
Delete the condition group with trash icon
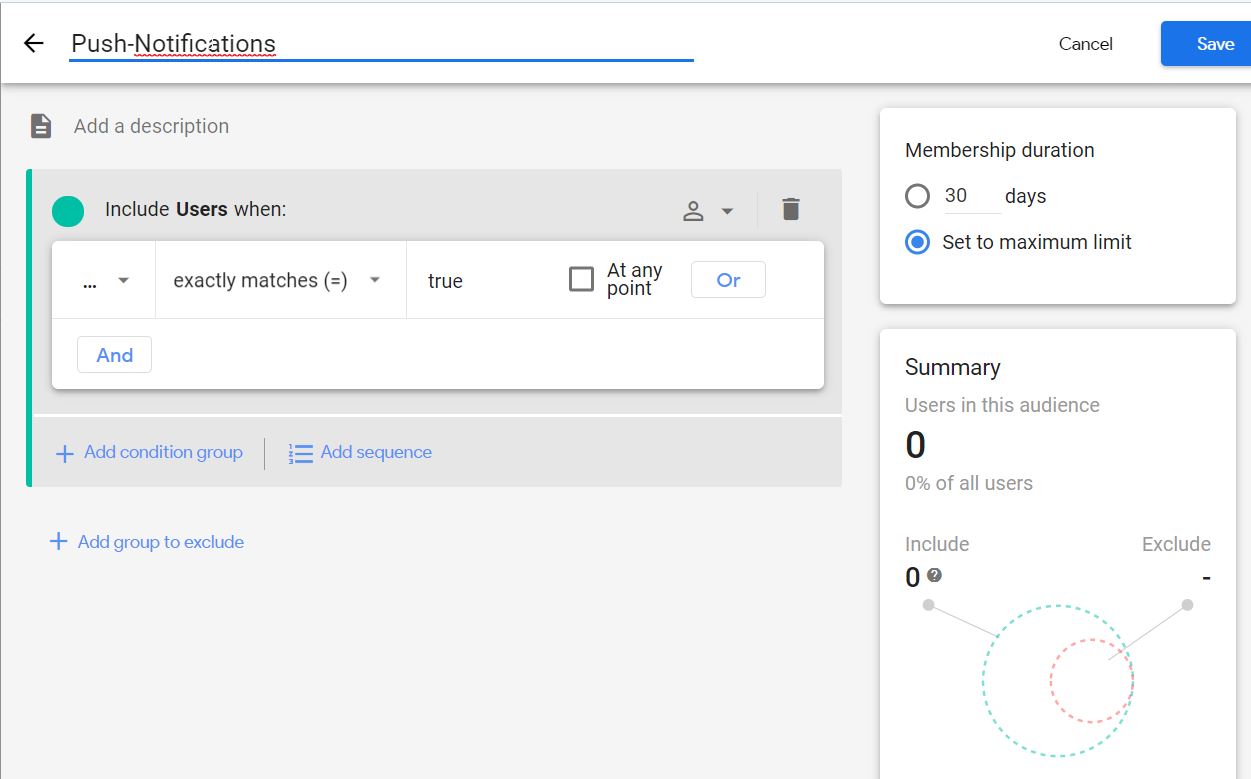tap(791, 209)
